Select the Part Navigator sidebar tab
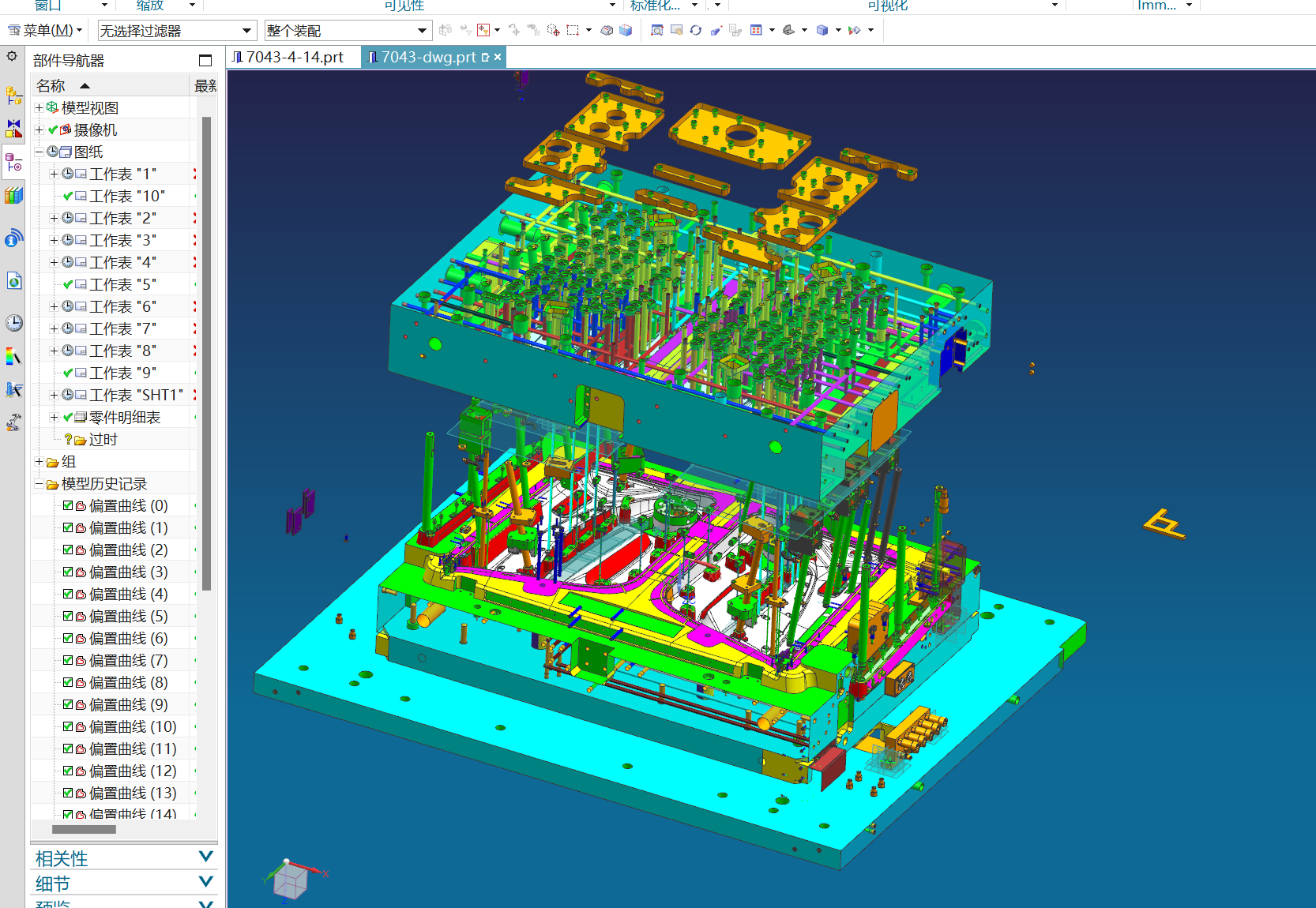Image resolution: width=1316 pixels, height=908 pixels. point(13,163)
